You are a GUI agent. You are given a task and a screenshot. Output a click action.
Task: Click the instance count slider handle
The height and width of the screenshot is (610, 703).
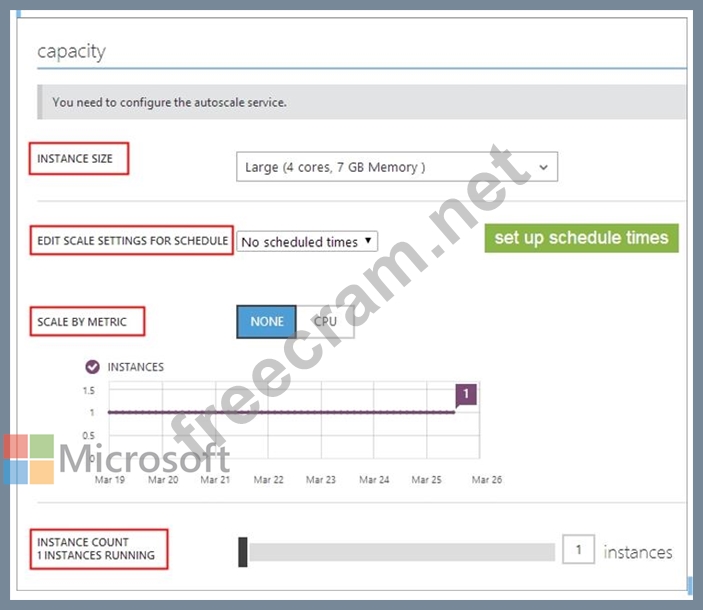point(243,552)
